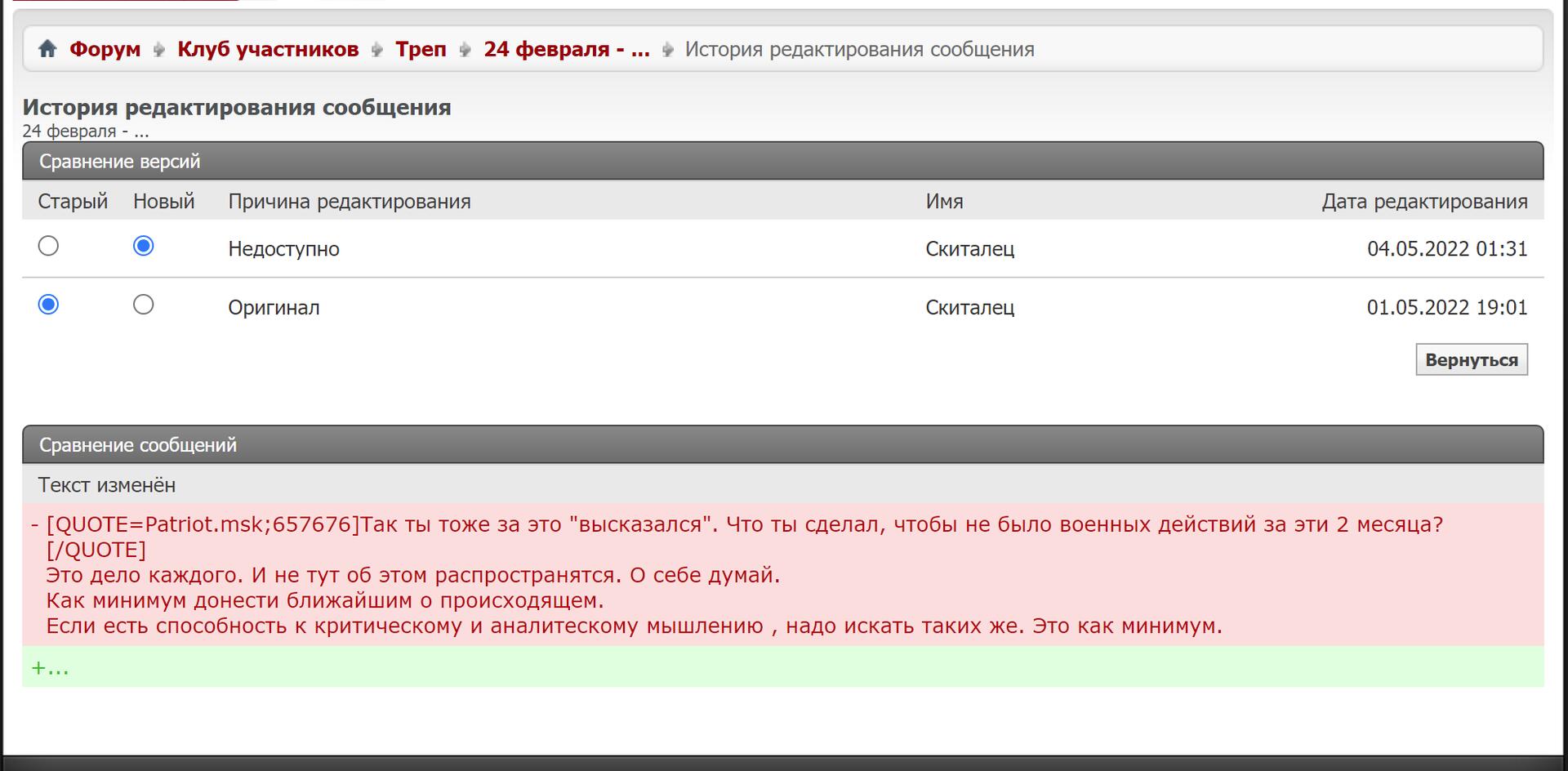1568x771 pixels.
Task: Select Старый radio for the Оригинал revision
Action: 49,305
